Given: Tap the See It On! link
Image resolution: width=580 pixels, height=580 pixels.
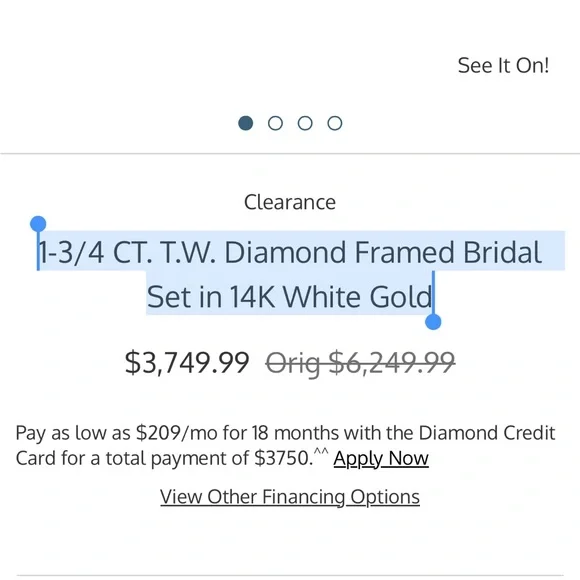Looking at the screenshot, I should [x=503, y=65].
